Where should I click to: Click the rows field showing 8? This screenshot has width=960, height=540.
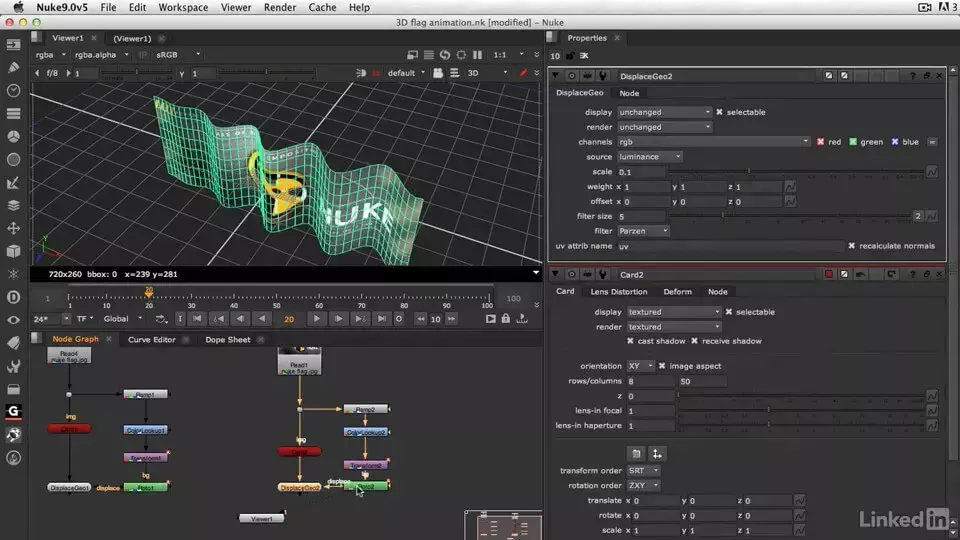(x=650, y=381)
